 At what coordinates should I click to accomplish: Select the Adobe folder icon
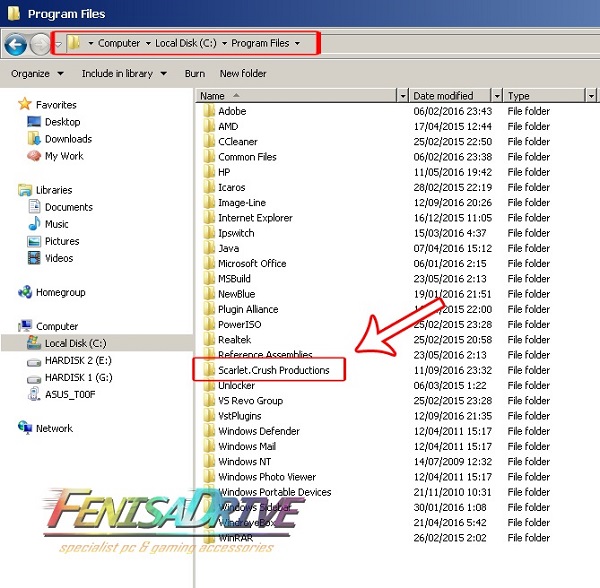click(209, 111)
